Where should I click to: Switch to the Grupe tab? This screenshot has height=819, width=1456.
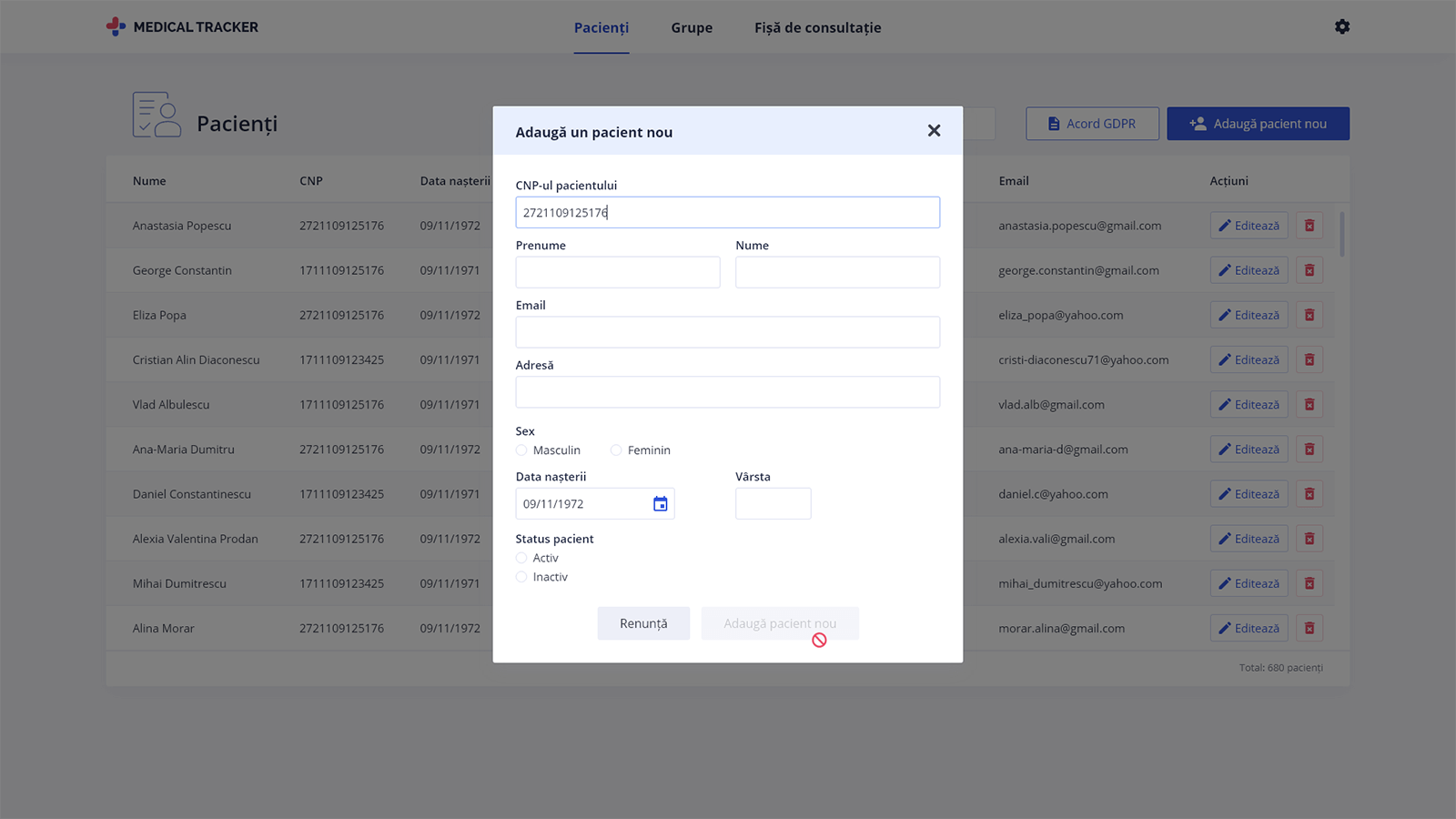(692, 27)
